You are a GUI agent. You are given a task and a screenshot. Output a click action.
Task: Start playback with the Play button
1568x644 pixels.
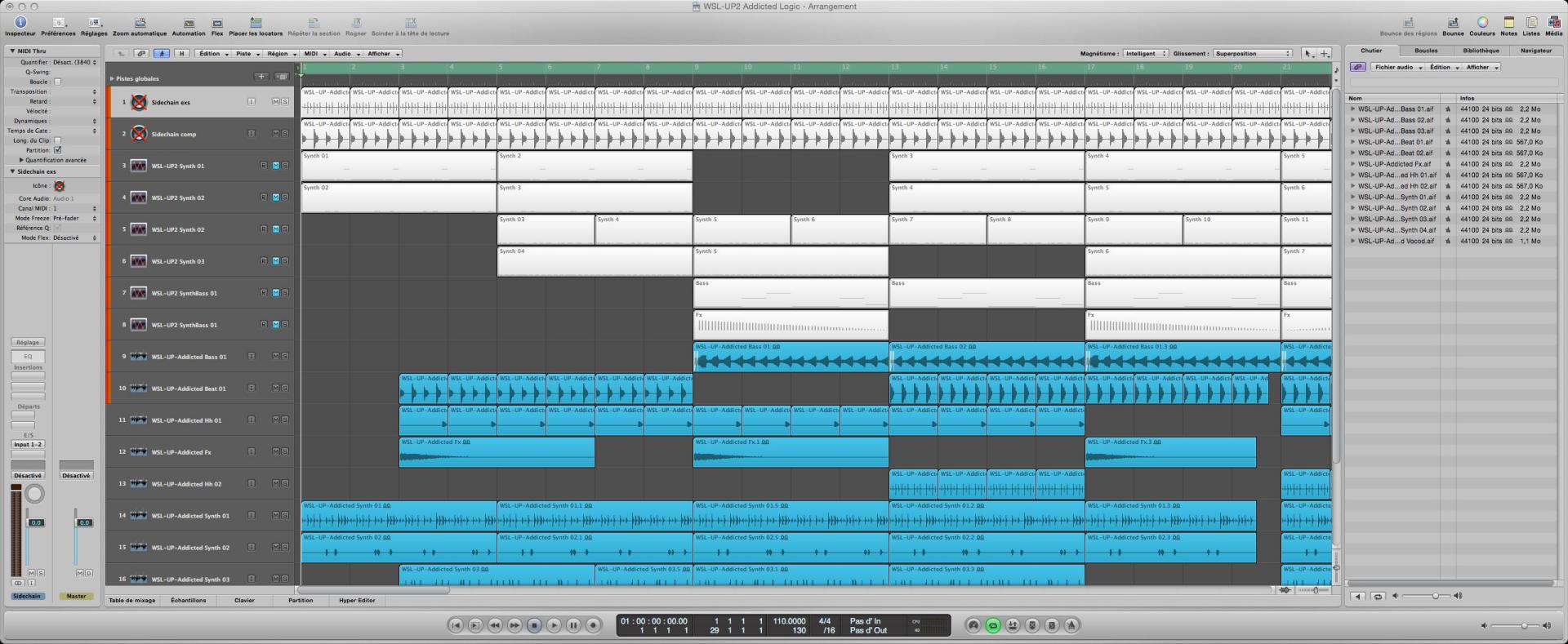(x=554, y=625)
